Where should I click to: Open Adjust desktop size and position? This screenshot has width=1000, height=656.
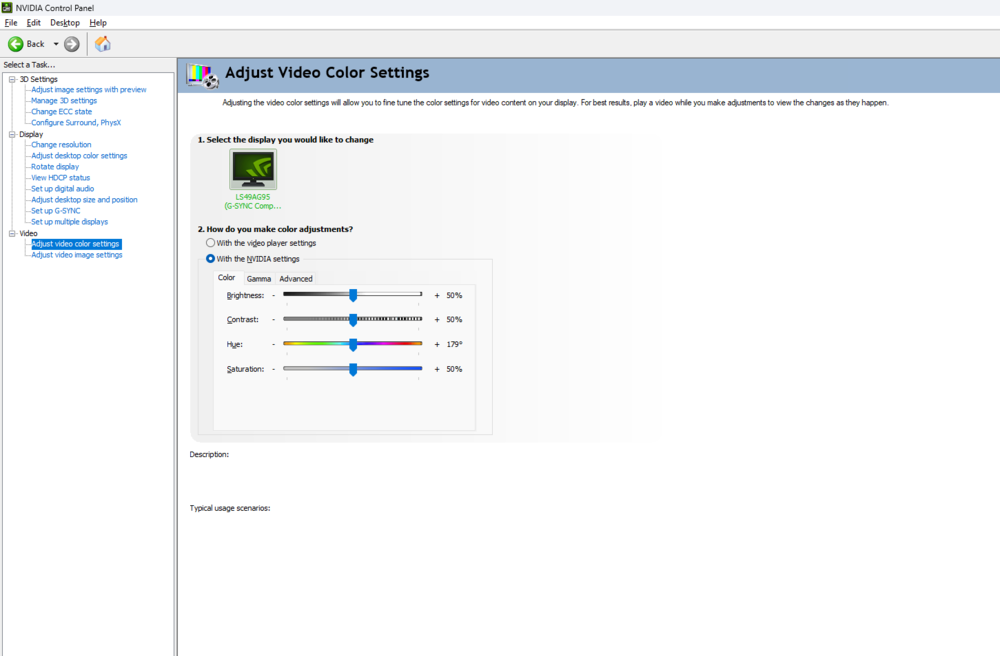point(84,200)
